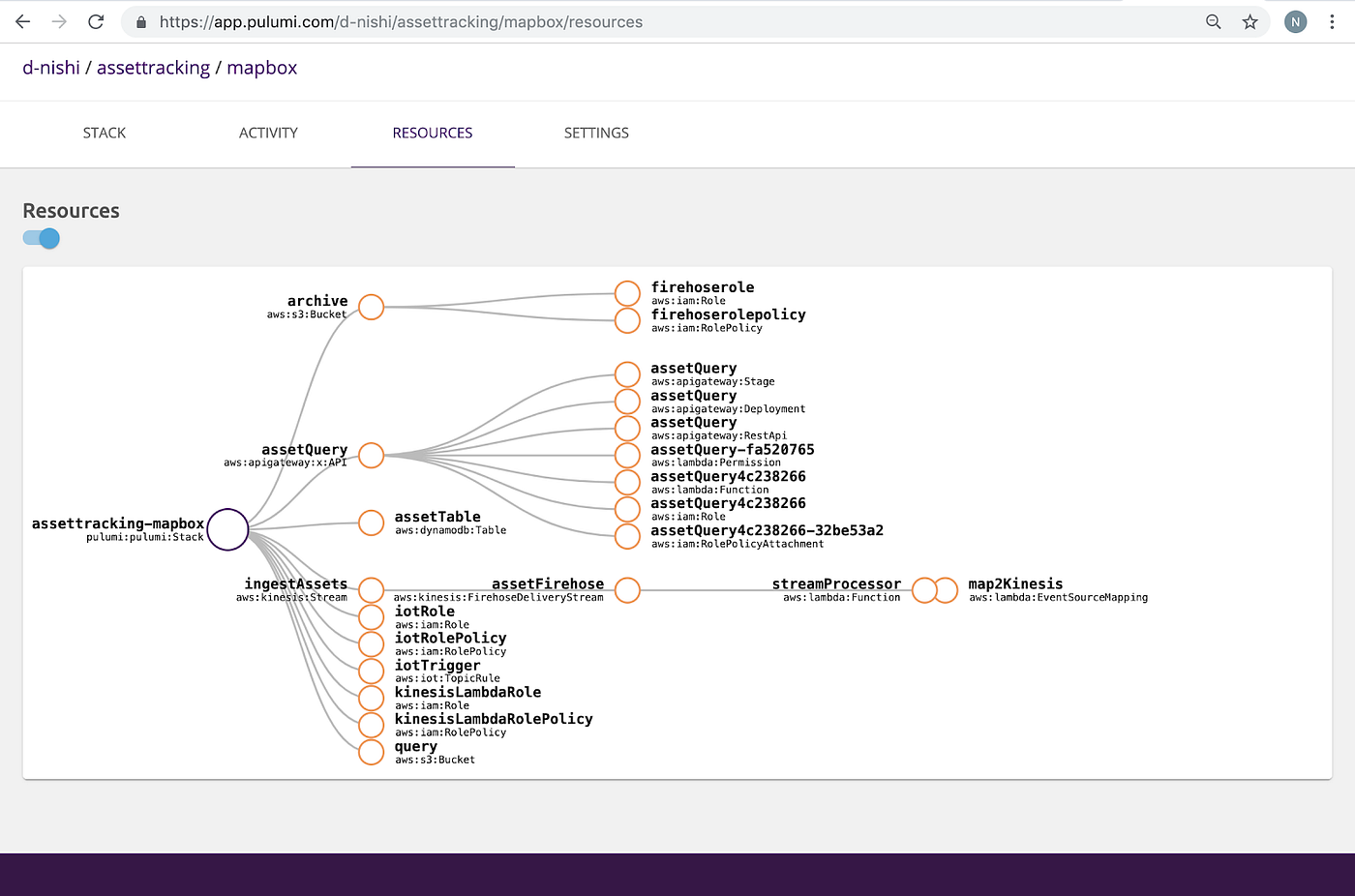The width and height of the screenshot is (1355, 896).
Task: Open the SETTINGS tab
Action: 596,133
